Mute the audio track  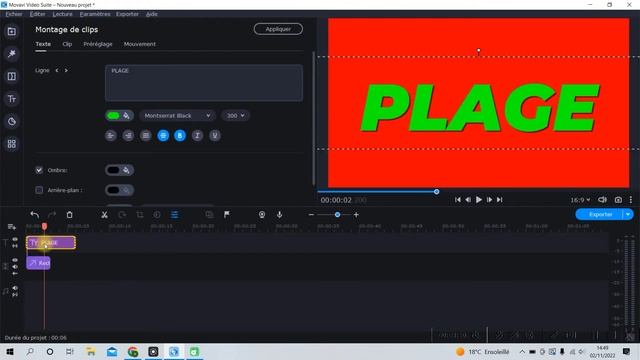coord(15,288)
